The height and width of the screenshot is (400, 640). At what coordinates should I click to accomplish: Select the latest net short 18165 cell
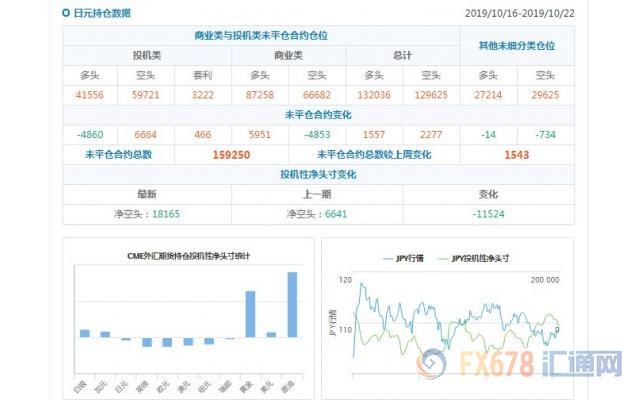147,214
